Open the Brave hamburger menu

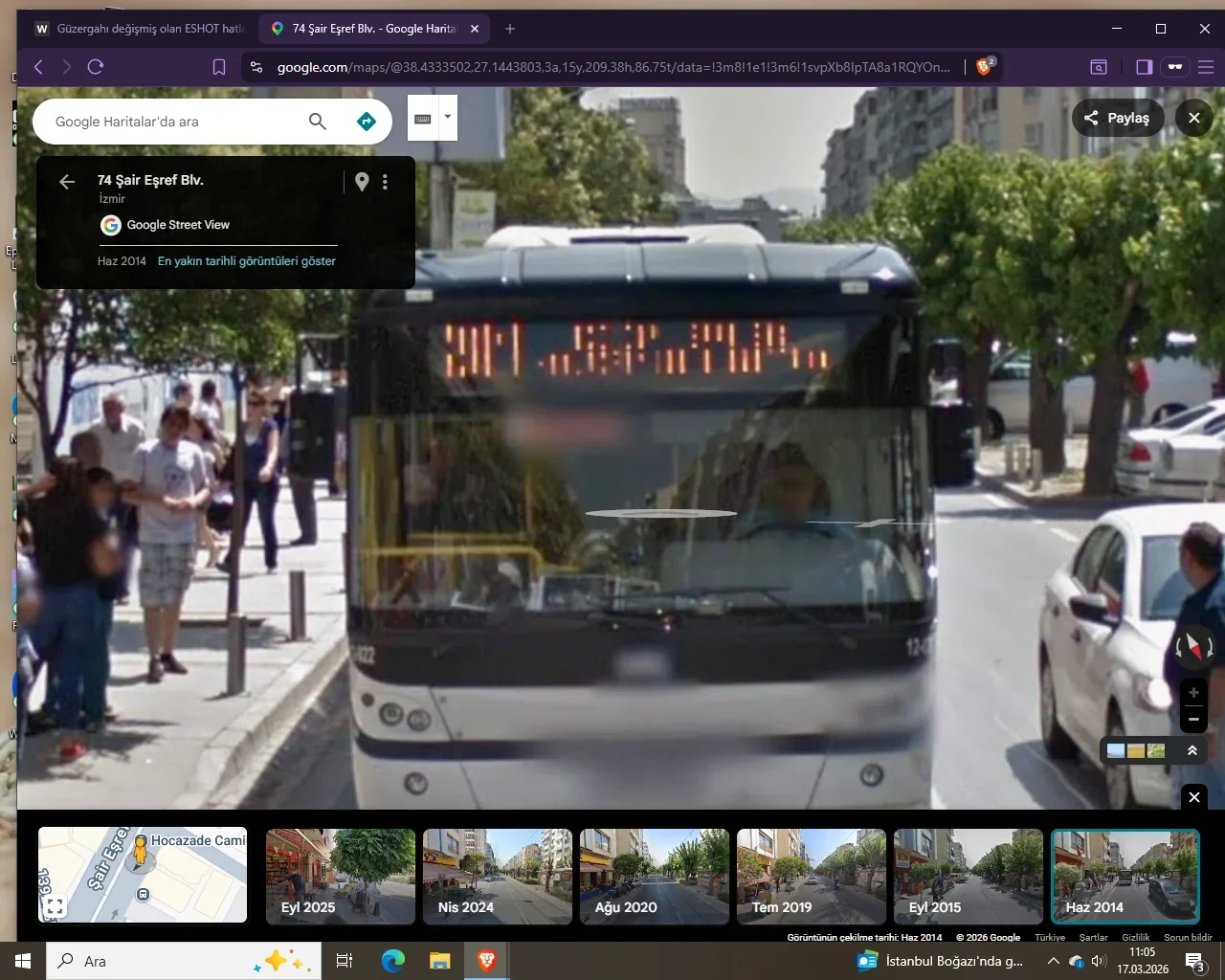1206,67
